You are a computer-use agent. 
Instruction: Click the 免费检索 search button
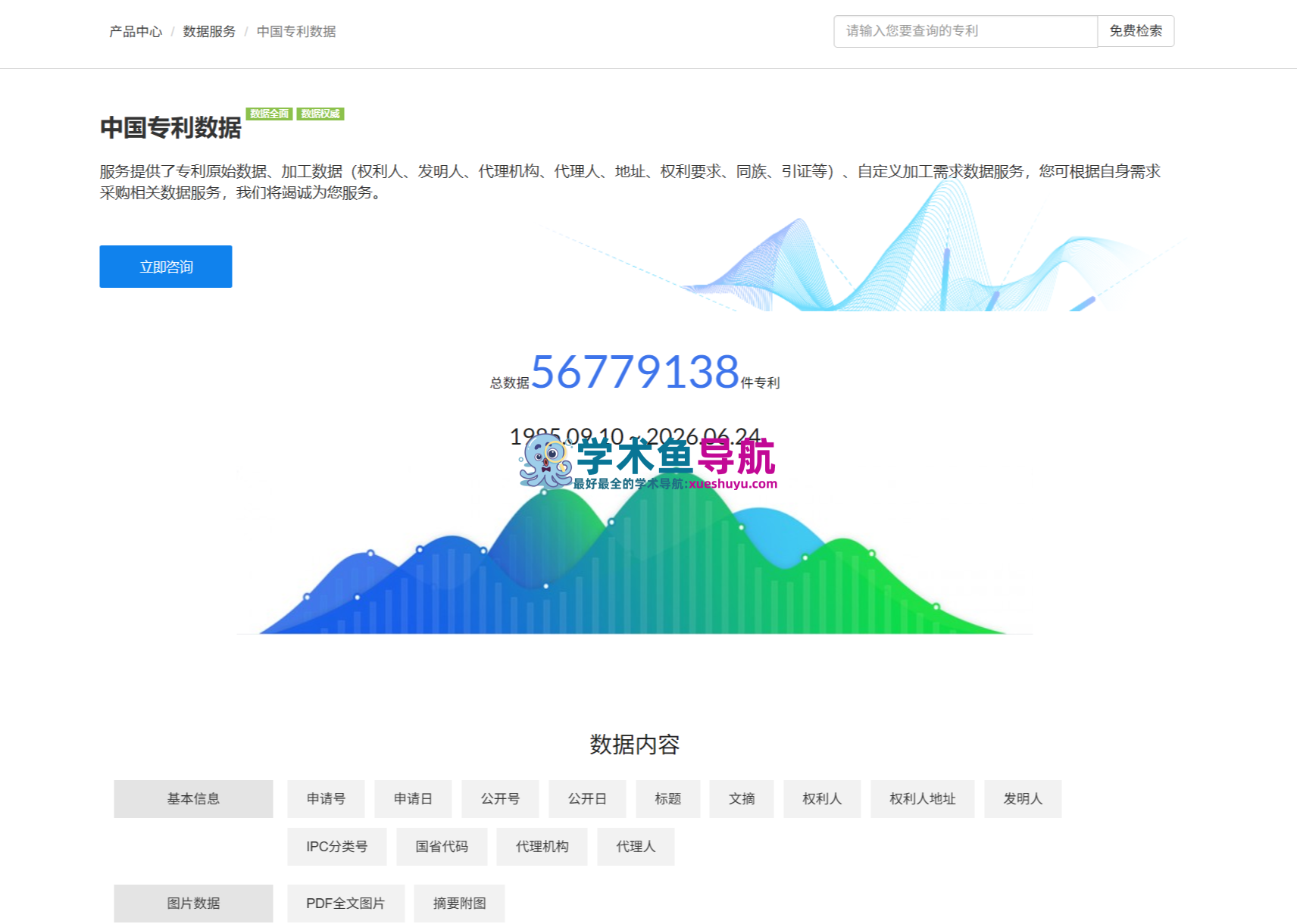[1136, 31]
